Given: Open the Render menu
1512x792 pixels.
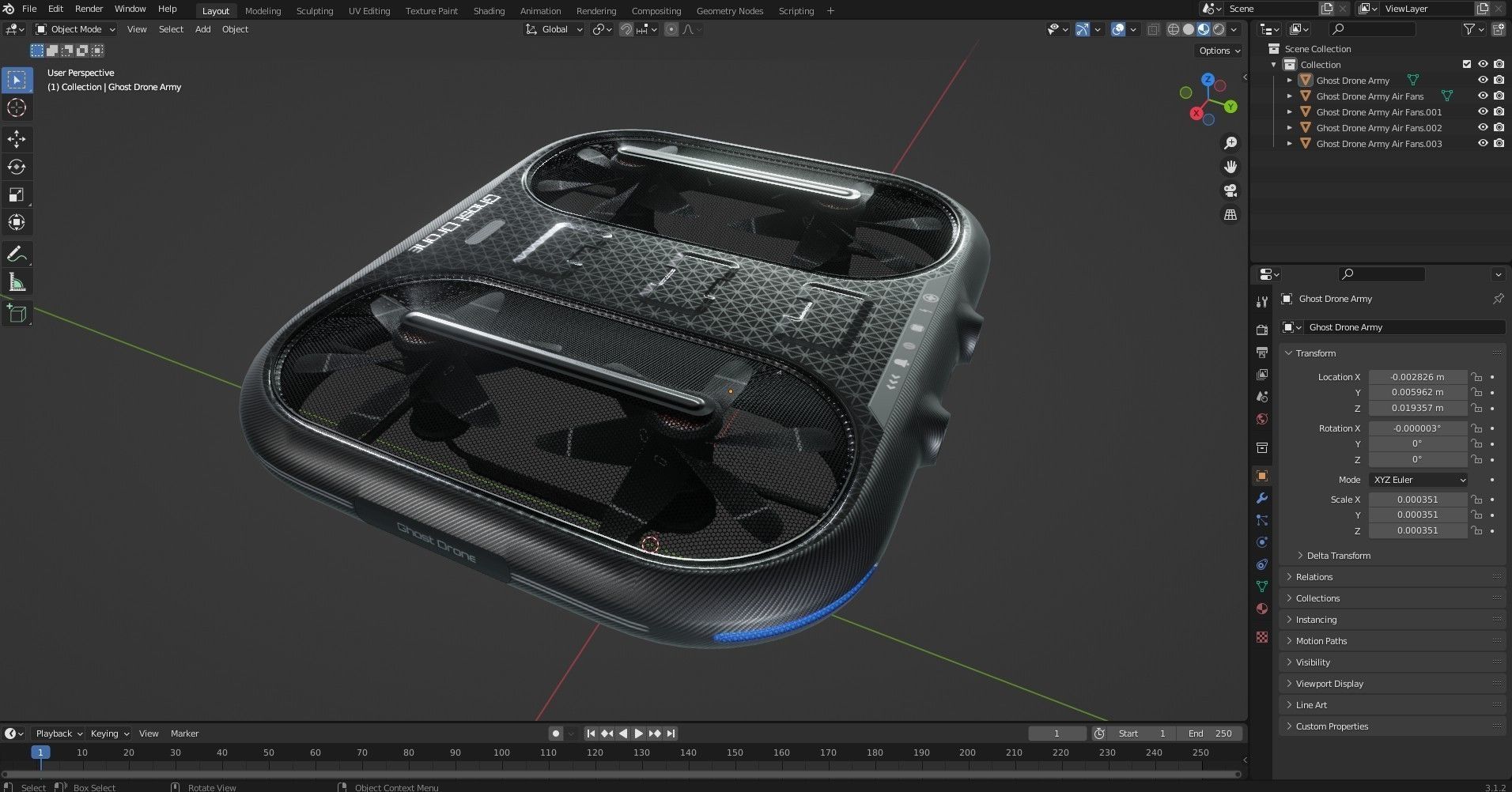Looking at the screenshot, I should tap(89, 9).
